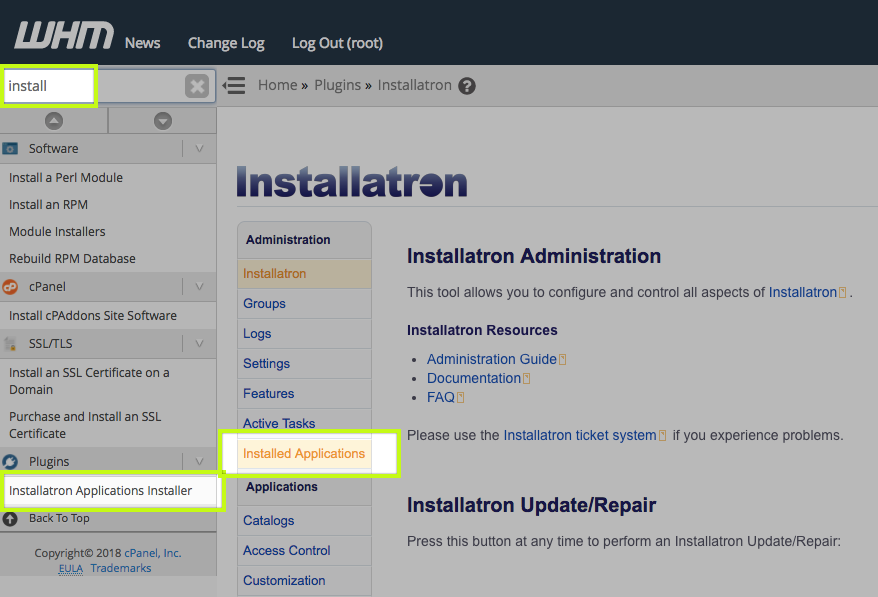The width and height of the screenshot is (878, 597).
Task: Click the cPanel section header label
Action: [x=48, y=287]
